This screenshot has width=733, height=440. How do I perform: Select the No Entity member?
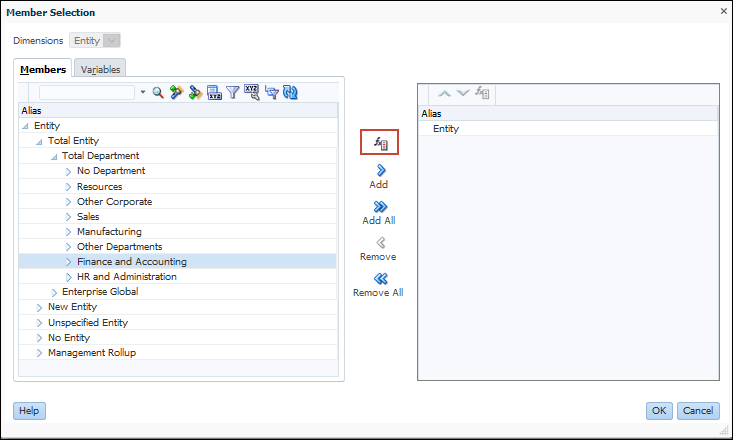coord(69,338)
